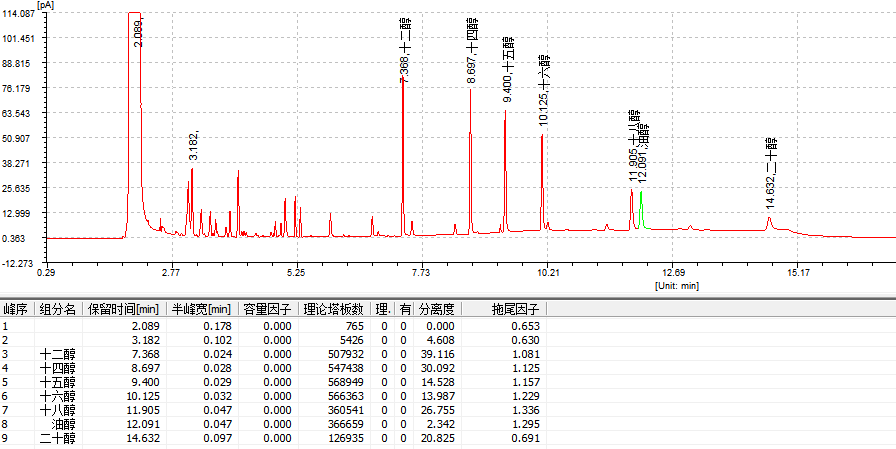The width and height of the screenshot is (896, 449).
Task: Select the 8.697 十四醇 peak label
Action: click(x=472, y=48)
